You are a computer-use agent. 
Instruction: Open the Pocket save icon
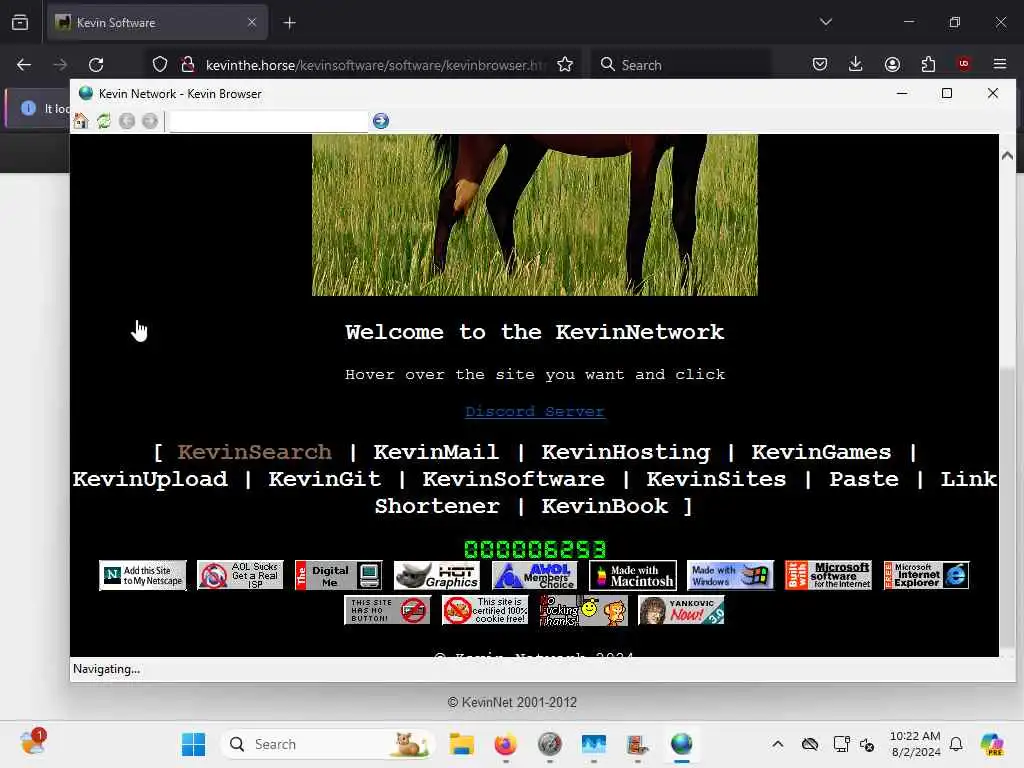point(820,64)
